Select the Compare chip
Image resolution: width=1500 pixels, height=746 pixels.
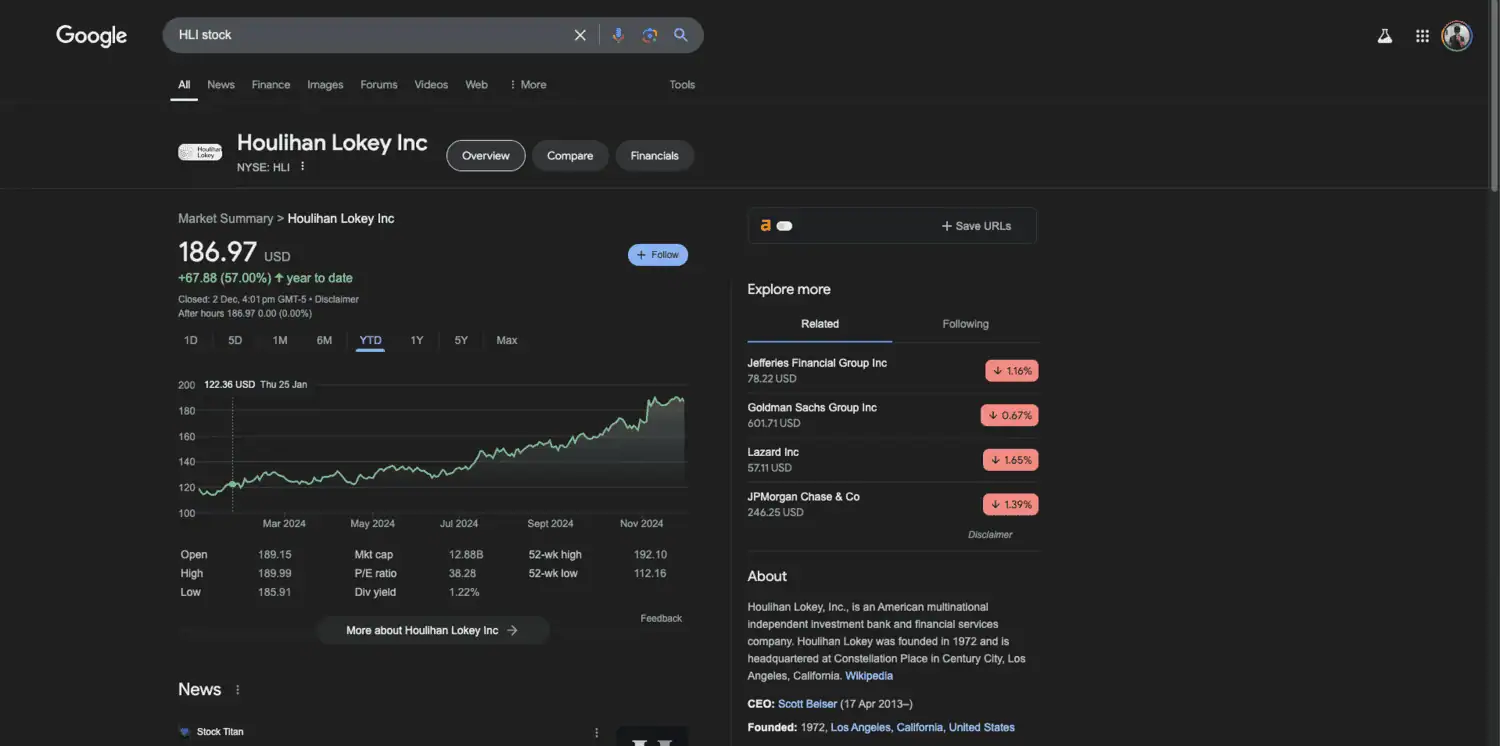coord(570,156)
